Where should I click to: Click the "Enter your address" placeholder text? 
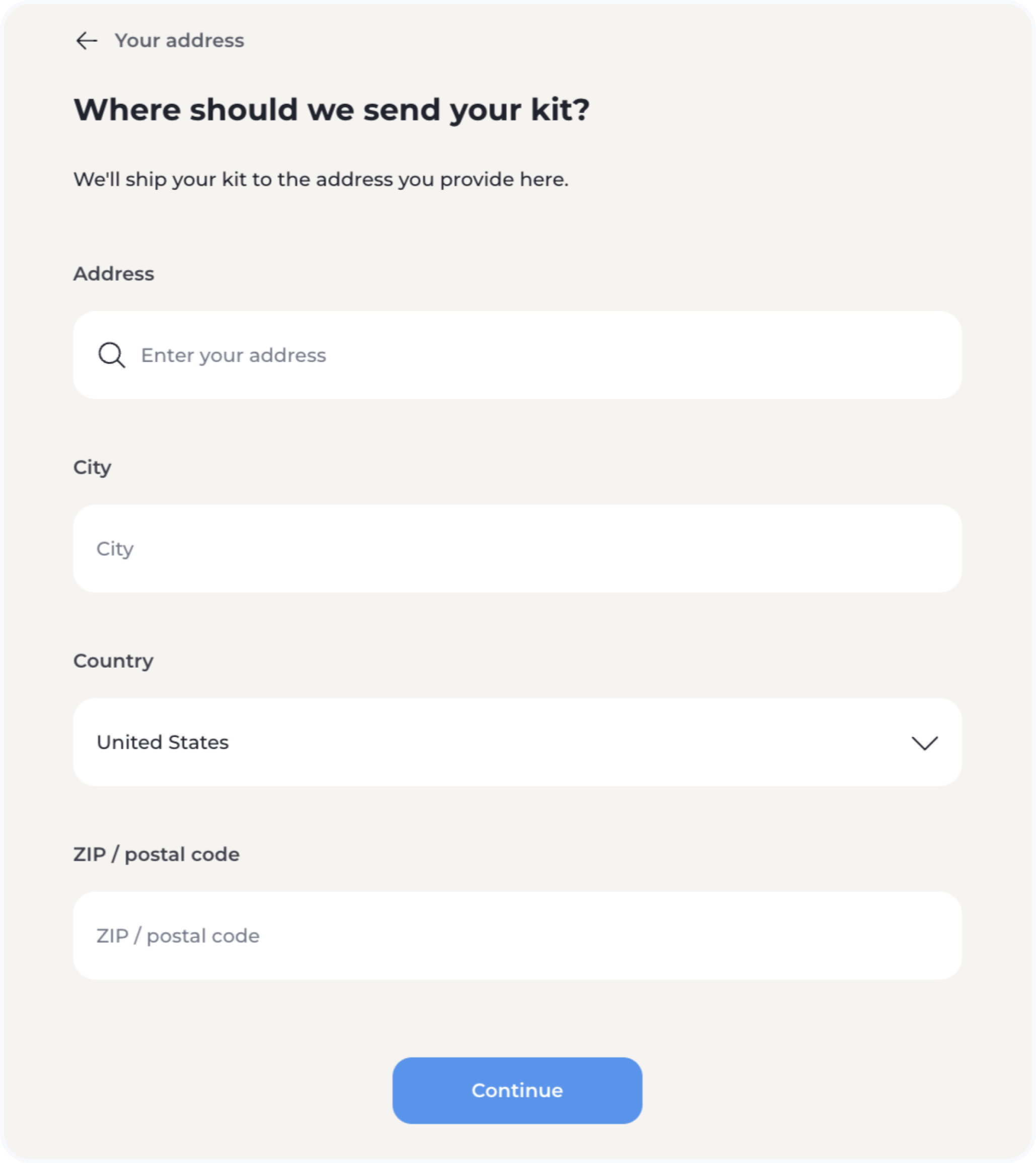point(234,355)
